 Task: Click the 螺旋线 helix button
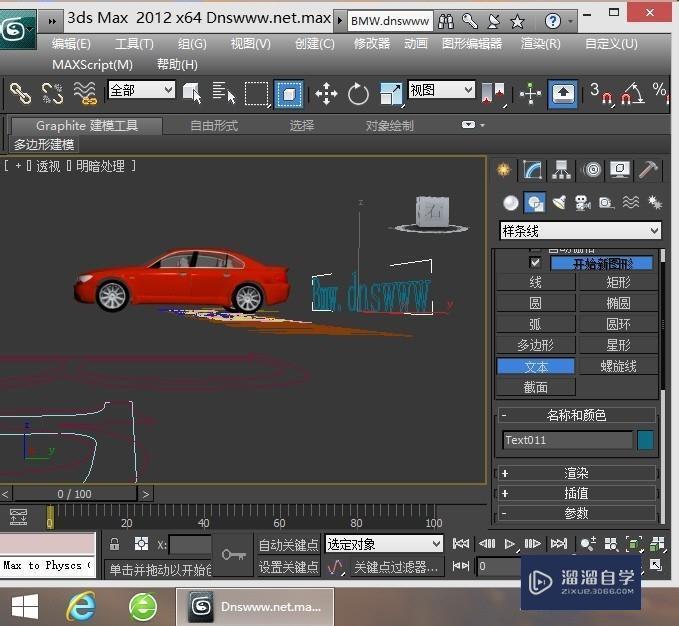pyautogui.click(x=618, y=366)
